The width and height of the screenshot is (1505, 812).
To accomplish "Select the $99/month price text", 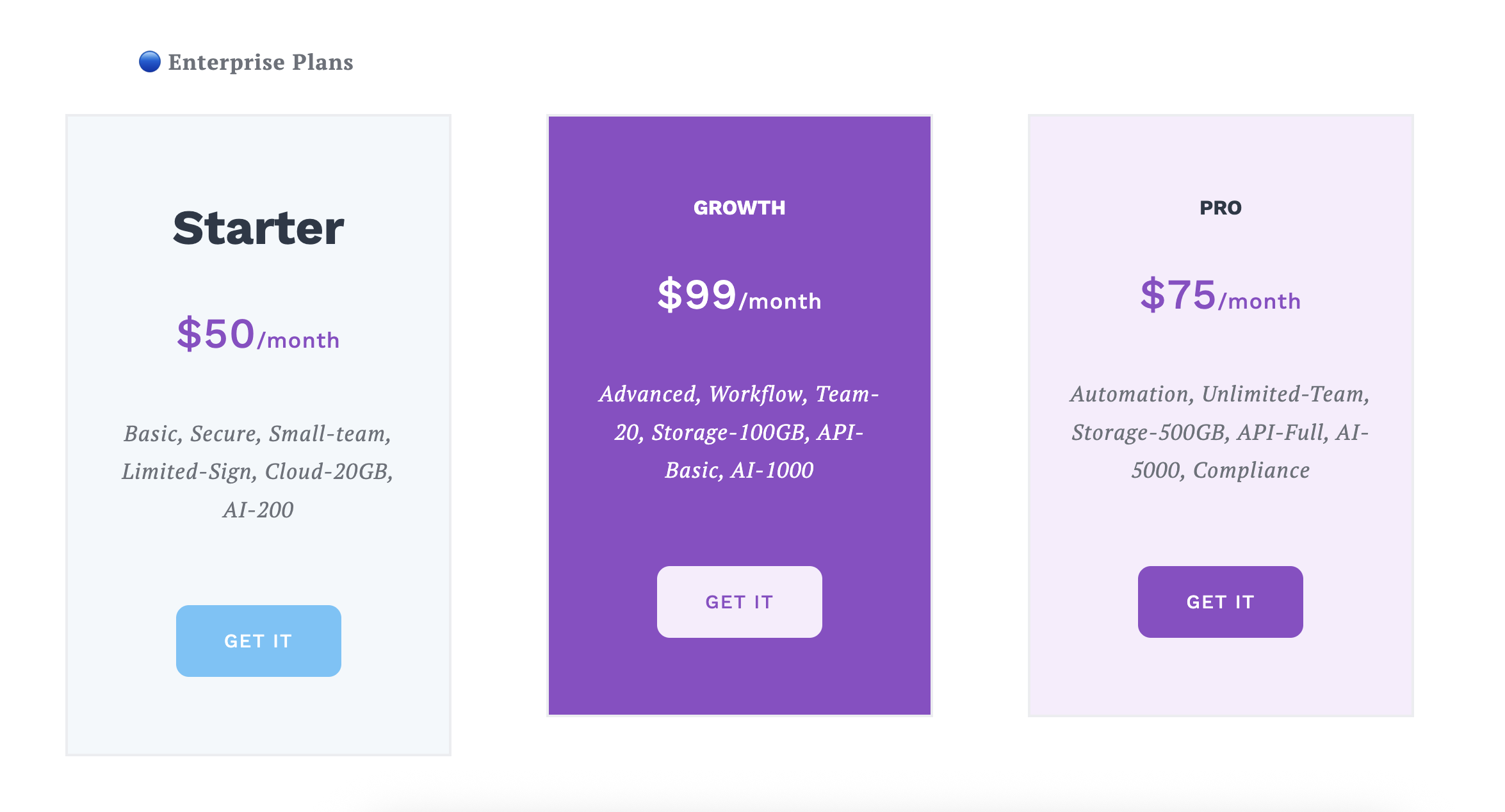I will coord(739,296).
